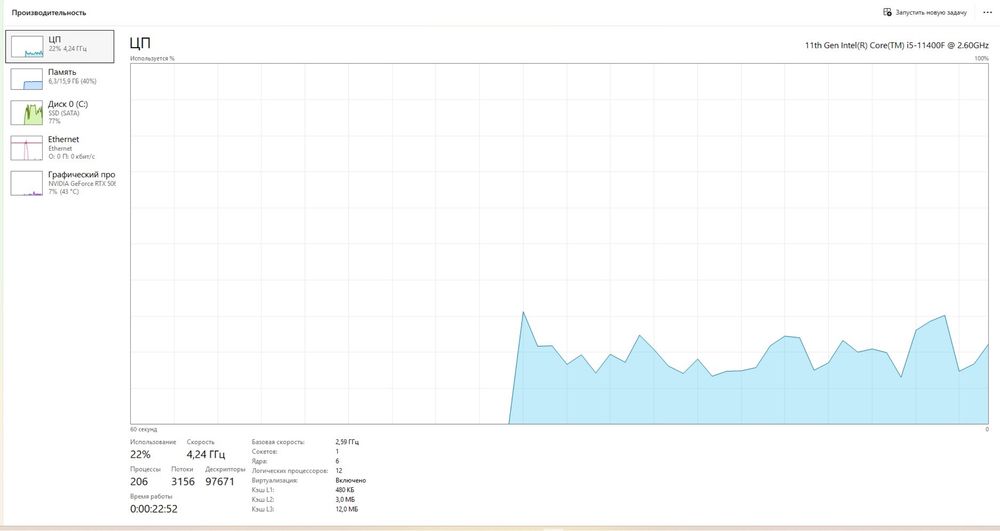Click the Производительность page title
Screen dimensions: 1000x531
click(48, 13)
